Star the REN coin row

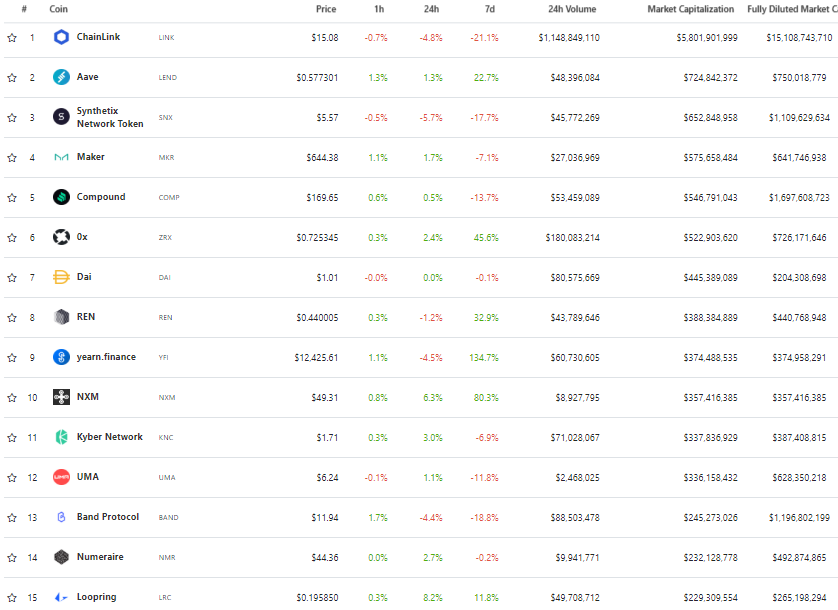[x=12, y=318]
